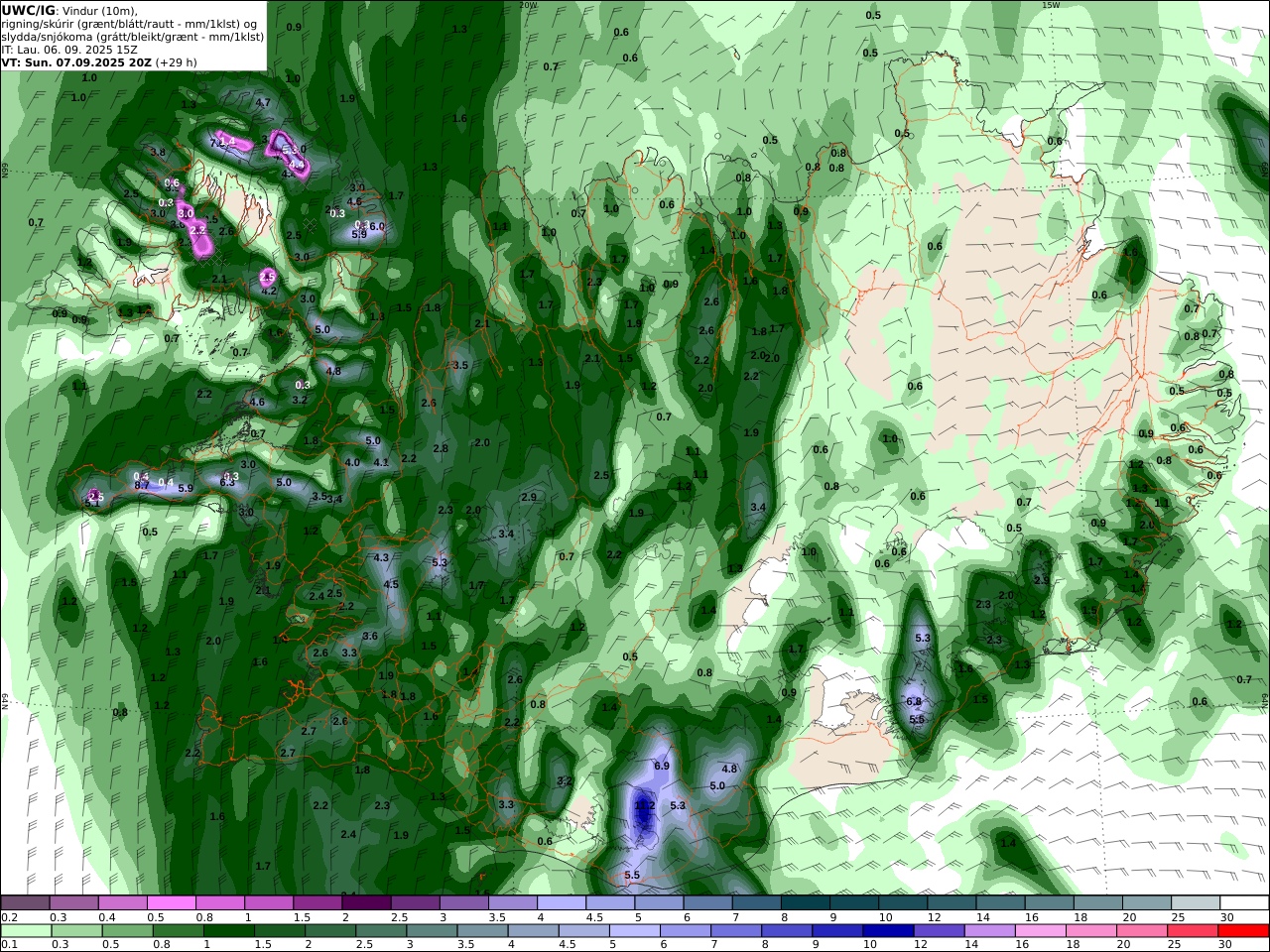Image resolution: width=1270 pixels, height=952 pixels.
Task: Select the dark green 1–1.5 rain legend swatch
Action: click(x=229, y=931)
